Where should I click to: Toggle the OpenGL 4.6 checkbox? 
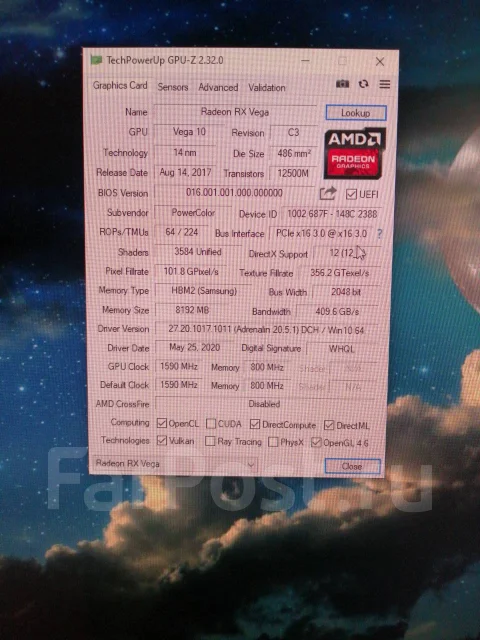click(316, 442)
